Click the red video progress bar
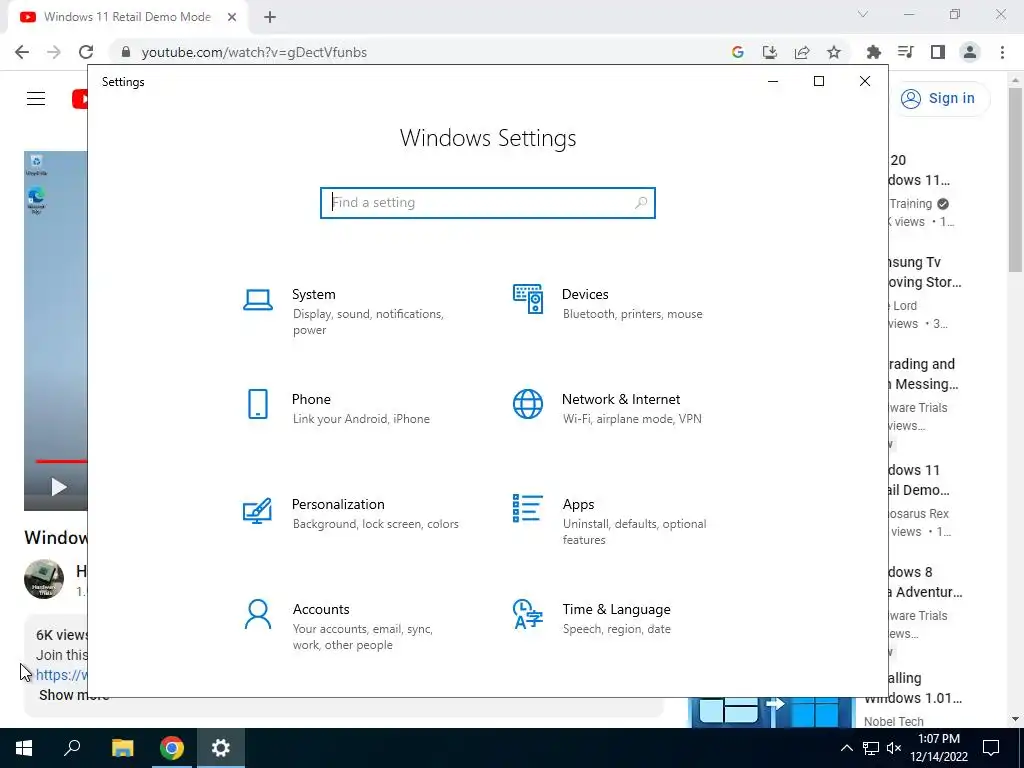1024x768 pixels. pyautogui.click(x=61, y=461)
